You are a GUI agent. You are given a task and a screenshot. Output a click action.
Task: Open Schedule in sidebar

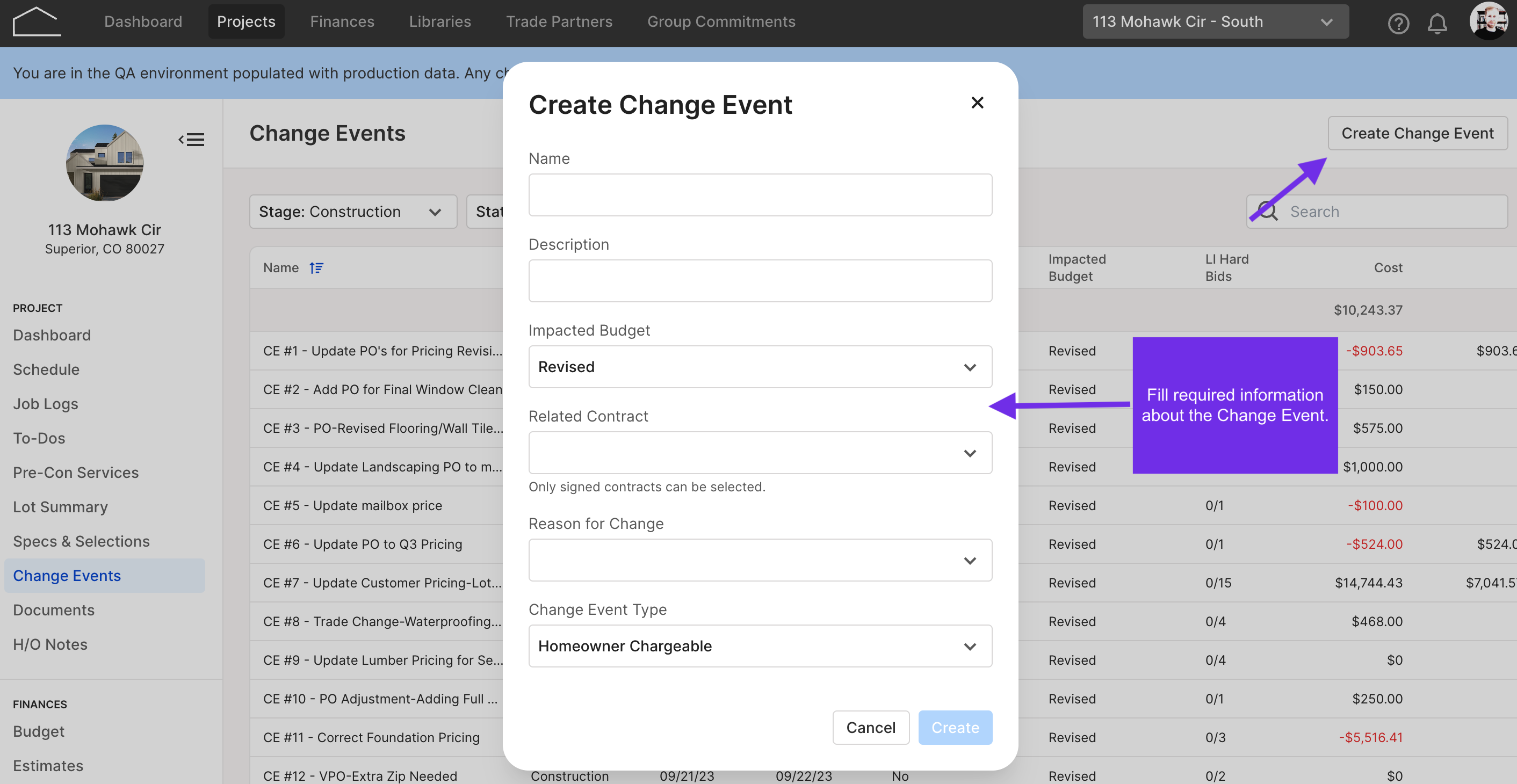(x=46, y=369)
